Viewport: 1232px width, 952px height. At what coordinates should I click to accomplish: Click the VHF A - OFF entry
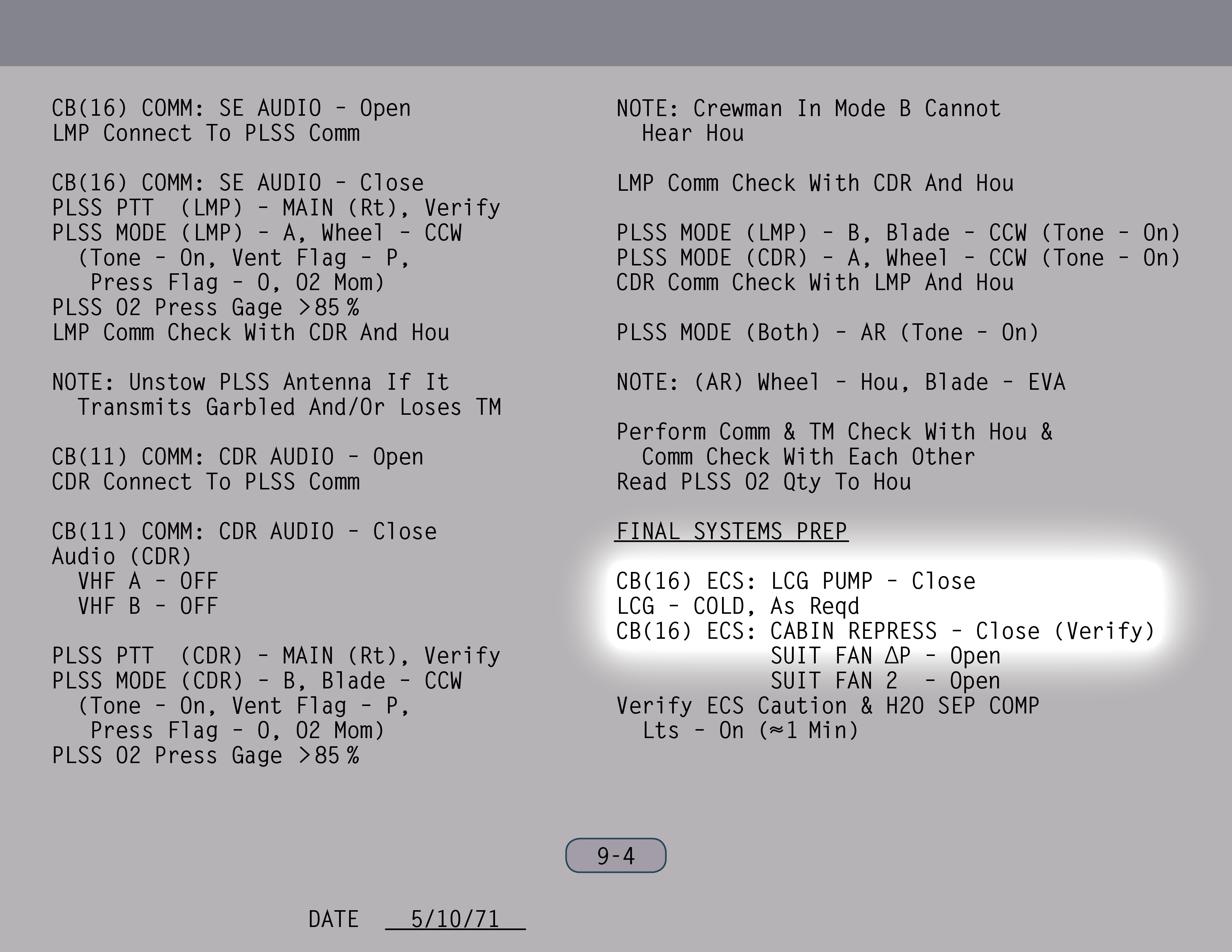[x=148, y=581]
